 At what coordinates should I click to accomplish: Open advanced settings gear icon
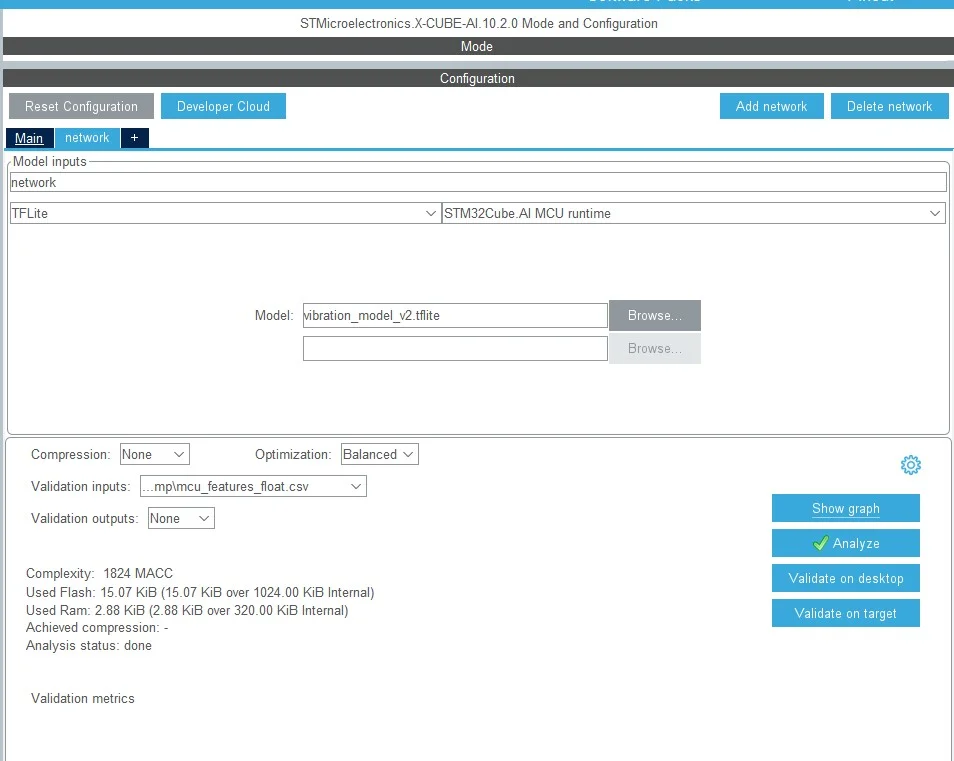point(910,465)
